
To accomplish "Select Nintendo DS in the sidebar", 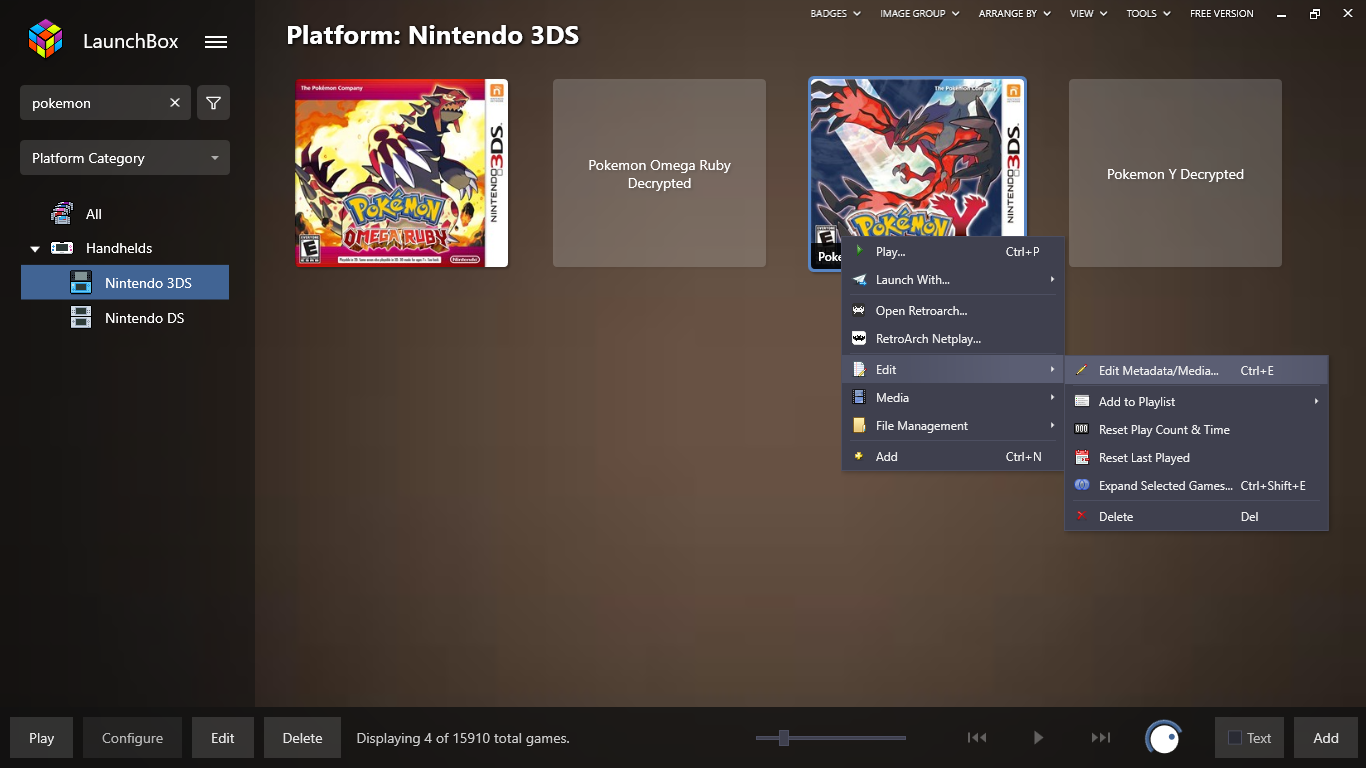I will (x=125, y=318).
